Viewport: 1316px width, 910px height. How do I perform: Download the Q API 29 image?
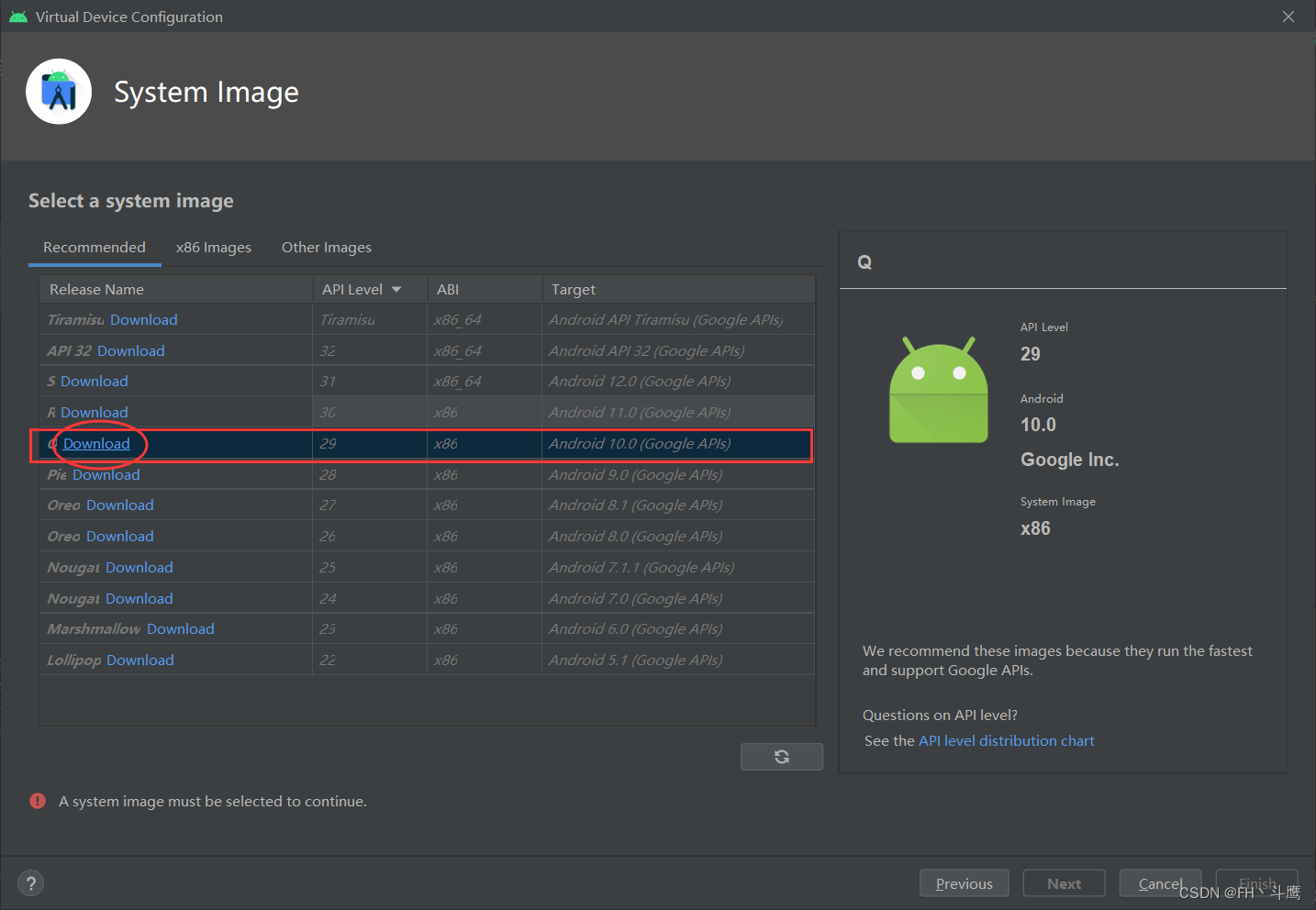coord(96,444)
